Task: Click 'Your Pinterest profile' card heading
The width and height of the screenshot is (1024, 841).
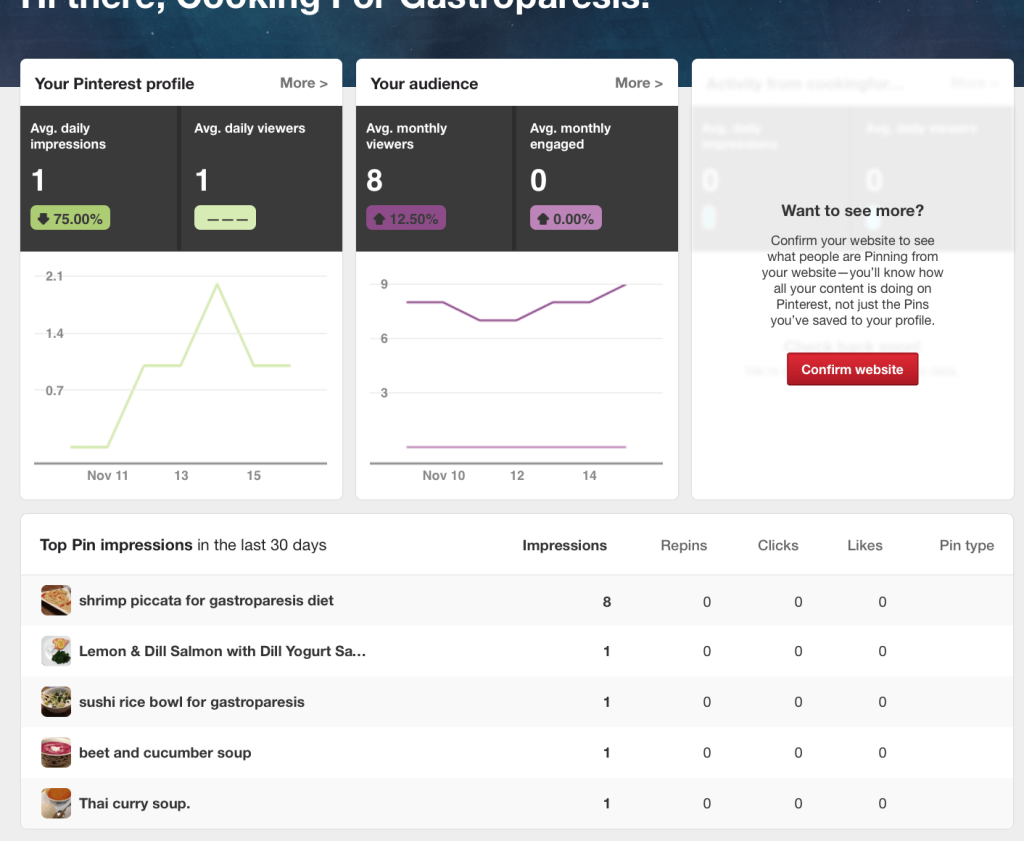Action: [x=114, y=84]
